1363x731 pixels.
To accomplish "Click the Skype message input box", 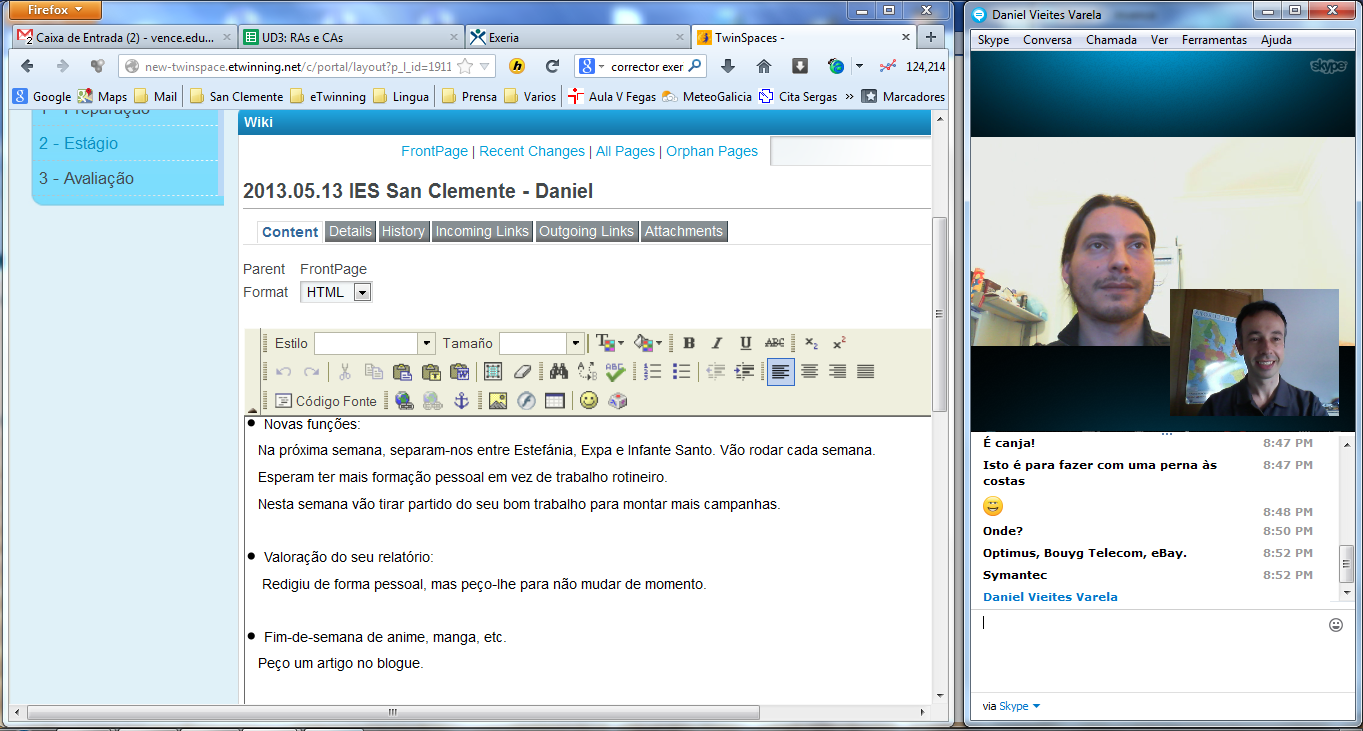I will 1150,650.
